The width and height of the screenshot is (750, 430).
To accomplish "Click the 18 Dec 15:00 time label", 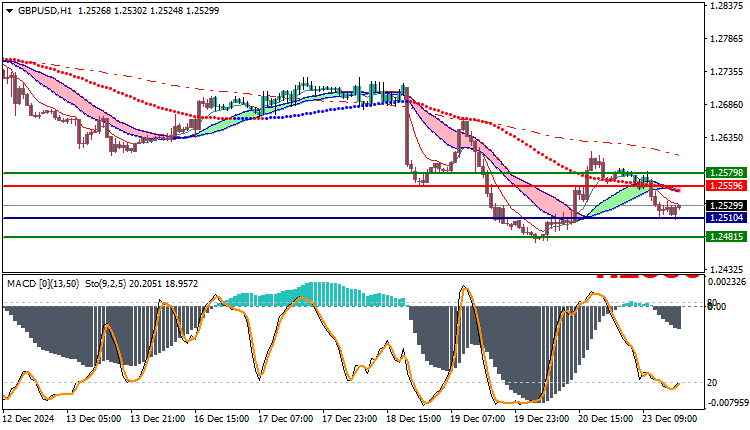I will click(414, 419).
